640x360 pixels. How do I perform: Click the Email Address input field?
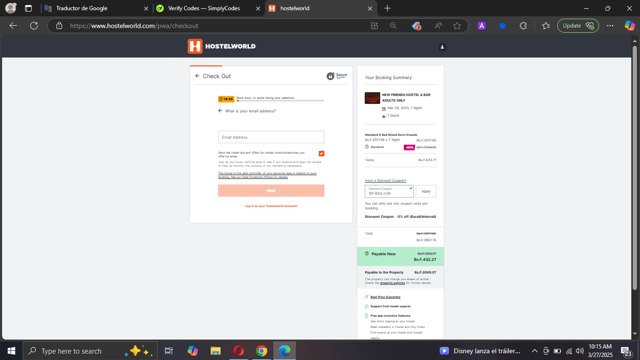(x=271, y=137)
